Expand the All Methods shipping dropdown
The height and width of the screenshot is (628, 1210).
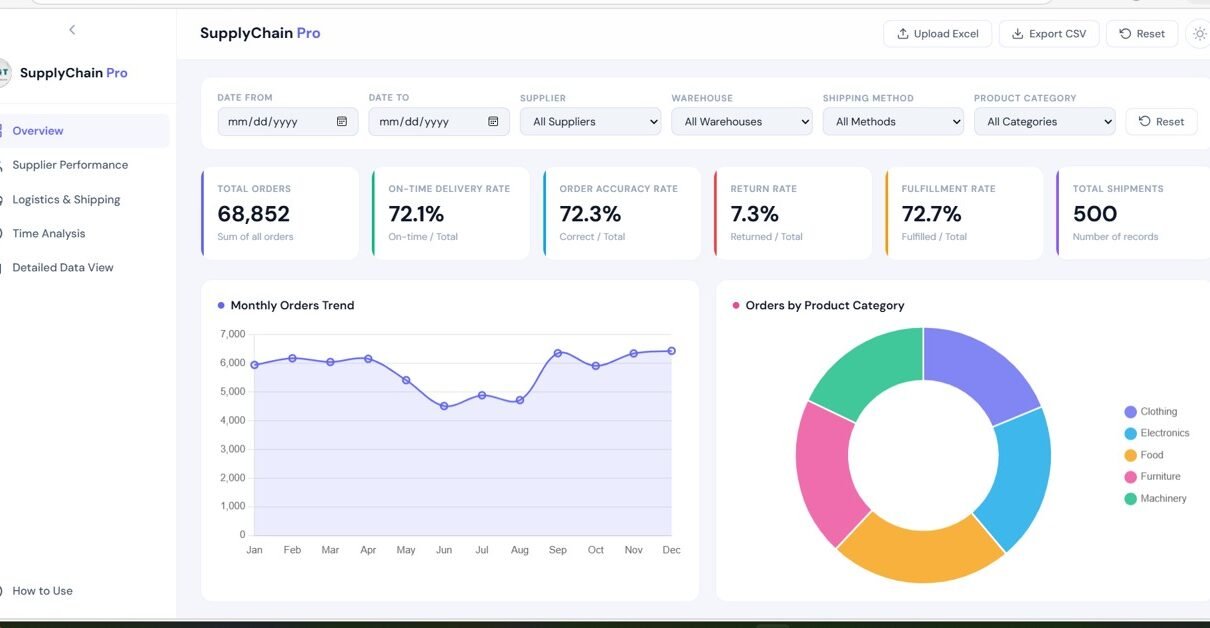[x=893, y=122]
